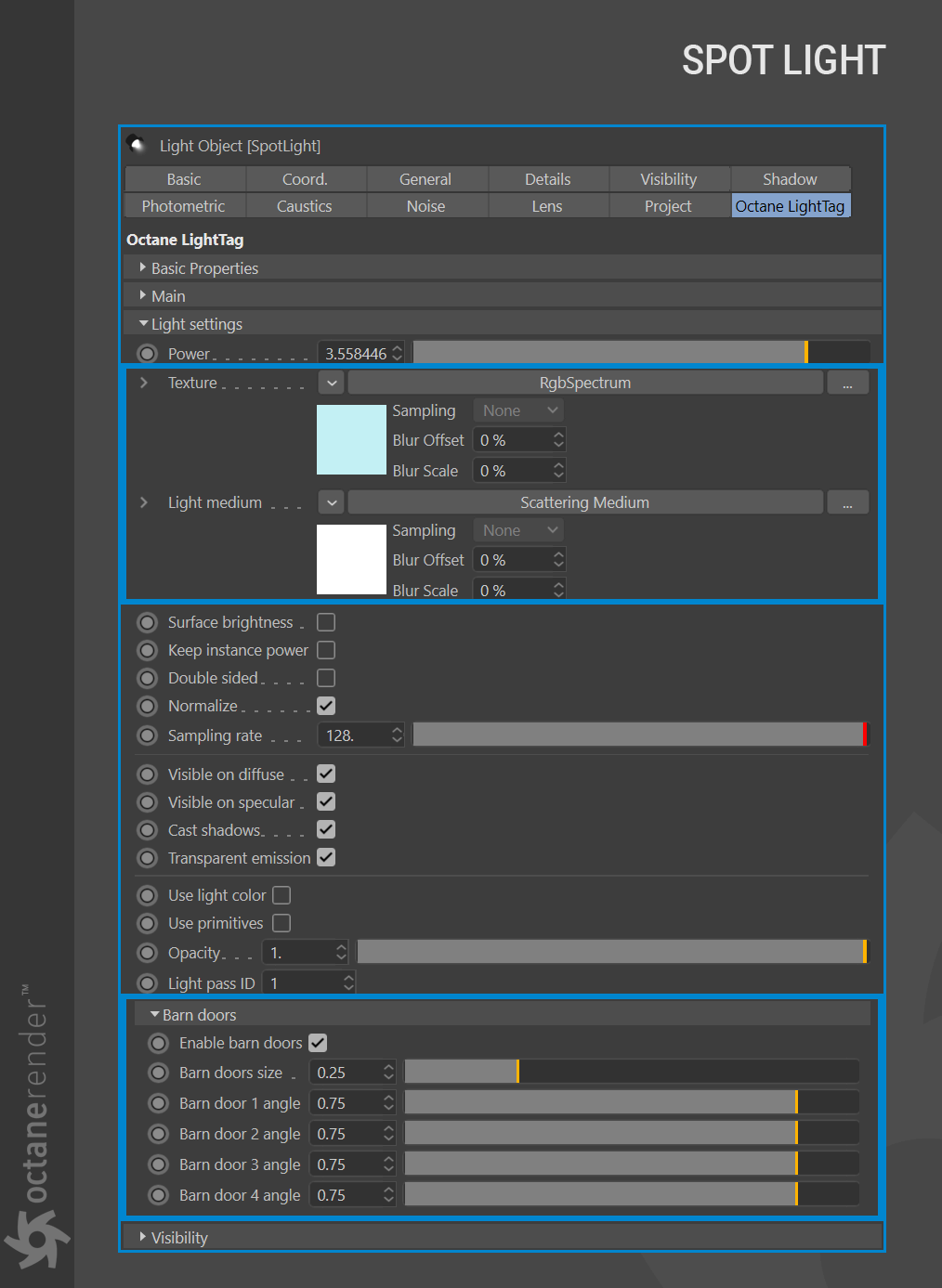Open Light medium Sampling None dropdown
The width and height of the screenshot is (942, 1288).
coord(518,530)
